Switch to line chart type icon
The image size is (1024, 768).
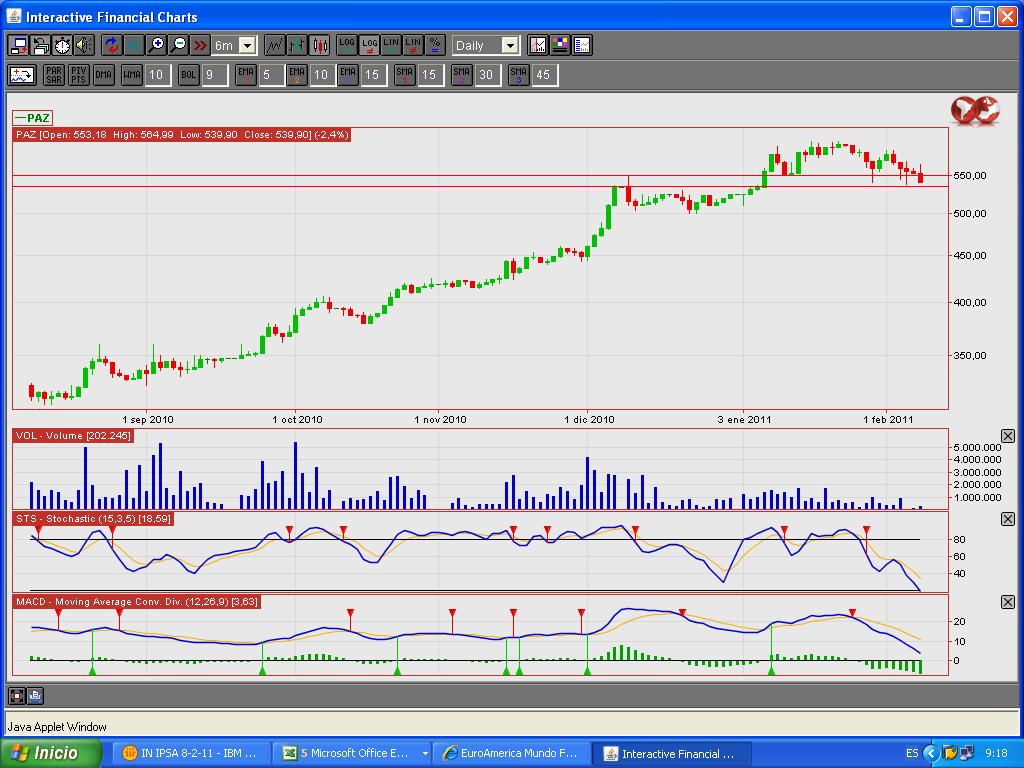(x=273, y=45)
